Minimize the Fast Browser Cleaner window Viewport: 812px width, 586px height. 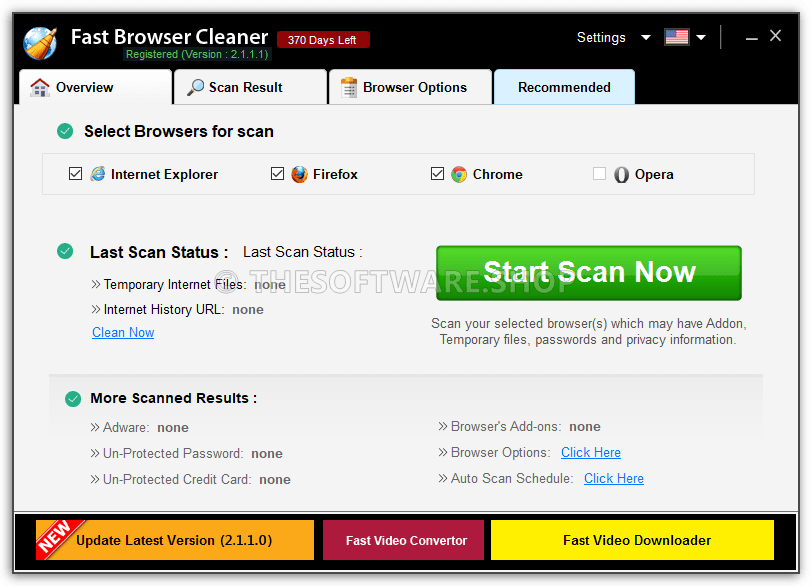click(751, 37)
